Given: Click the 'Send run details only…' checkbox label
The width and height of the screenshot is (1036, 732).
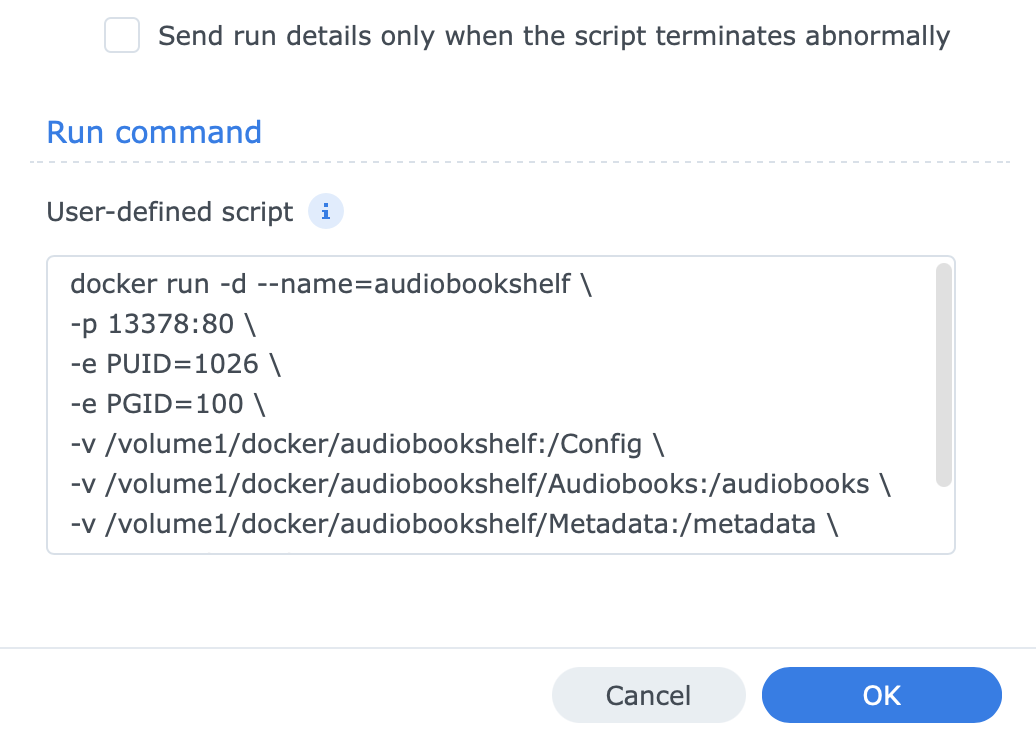Looking at the screenshot, I should [554, 37].
